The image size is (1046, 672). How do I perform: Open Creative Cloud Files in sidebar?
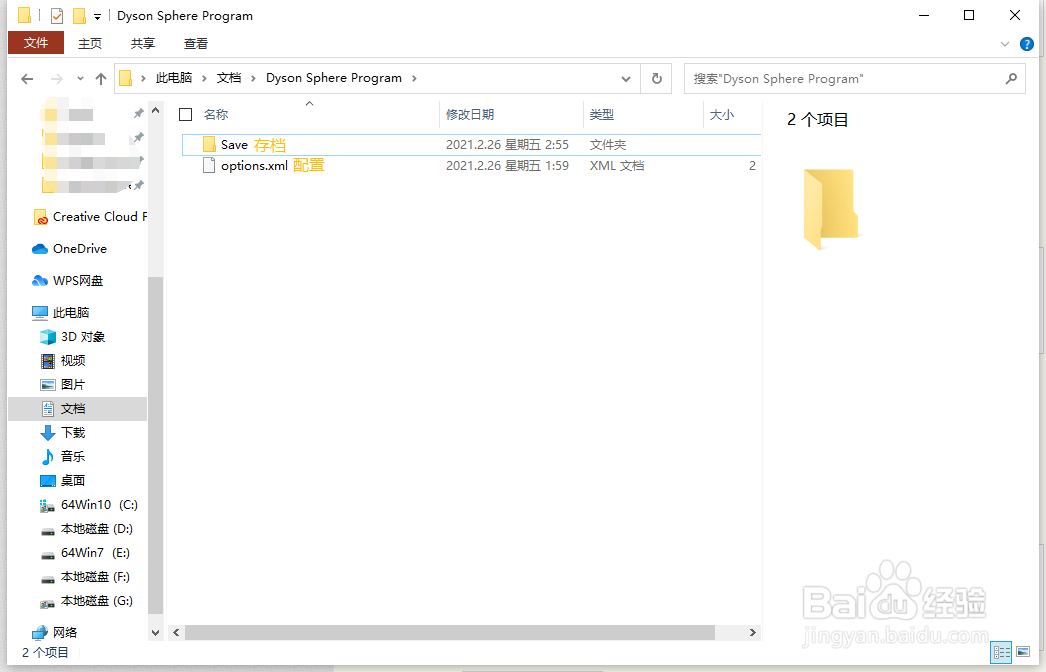point(90,217)
